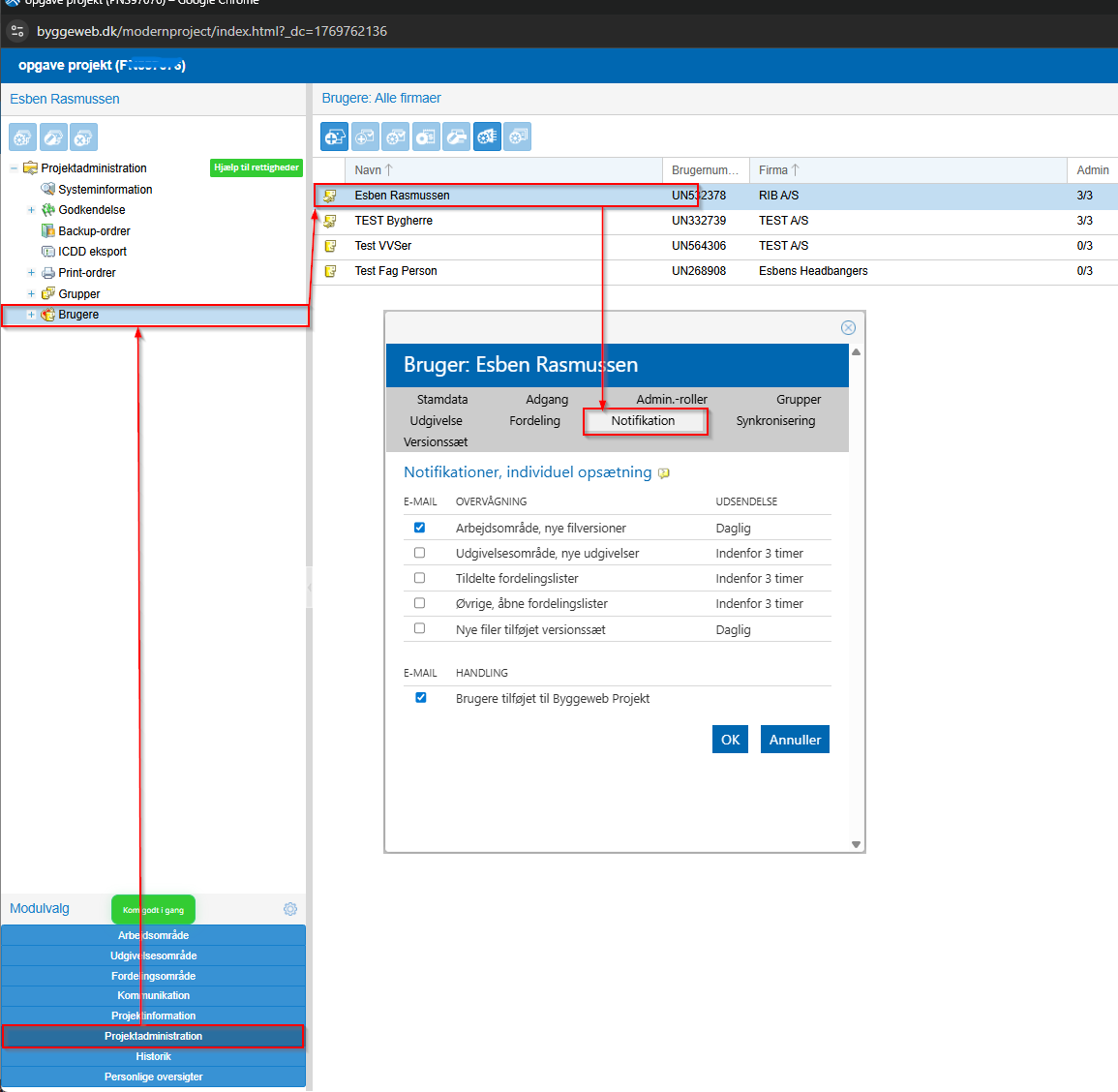Confirm with the OK button
1118x1092 pixels.
tap(730, 740)
